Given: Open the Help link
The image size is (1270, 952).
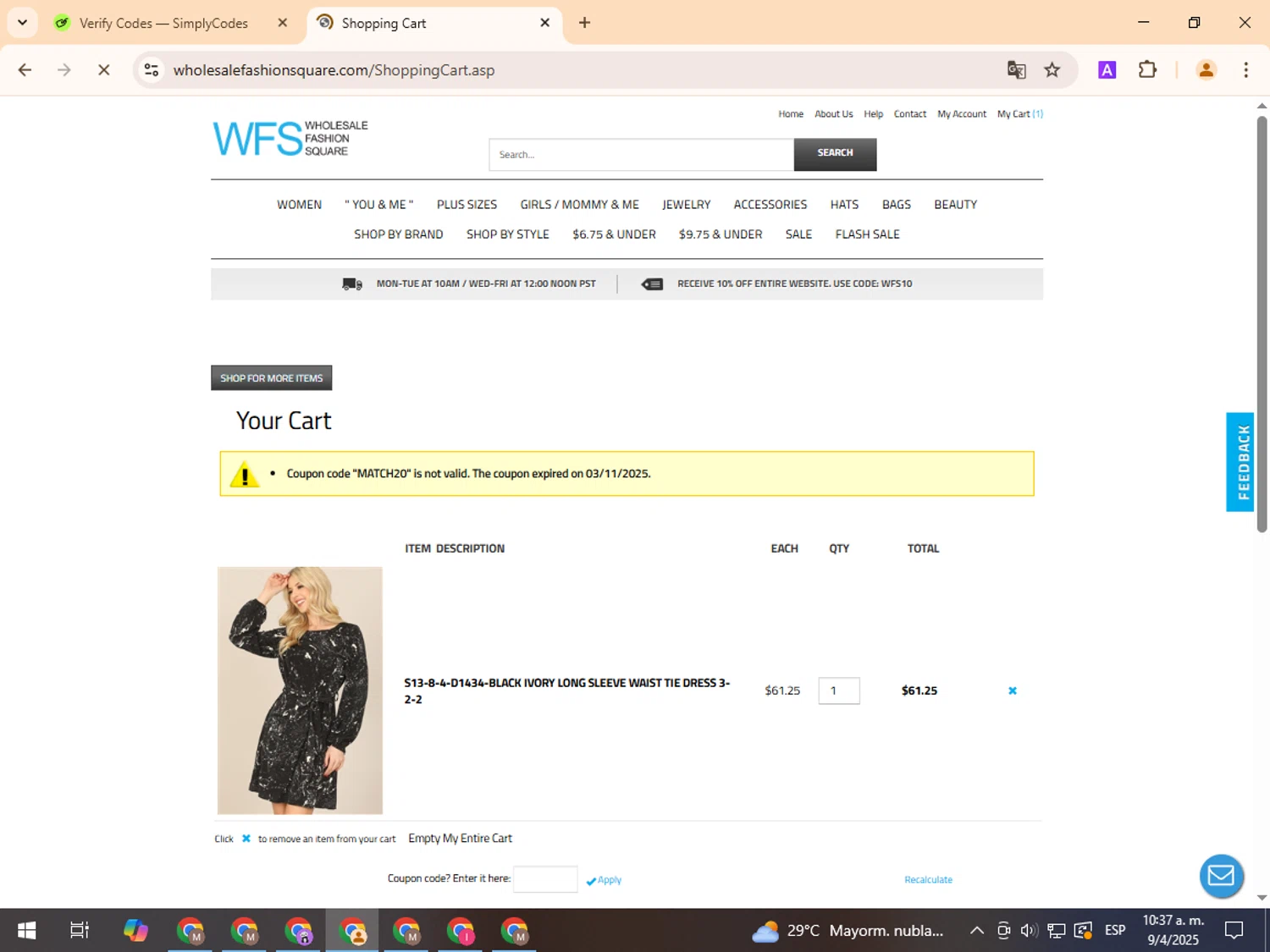Looking at the screenshot, I should pyautogui.click(x=873, y=114).
